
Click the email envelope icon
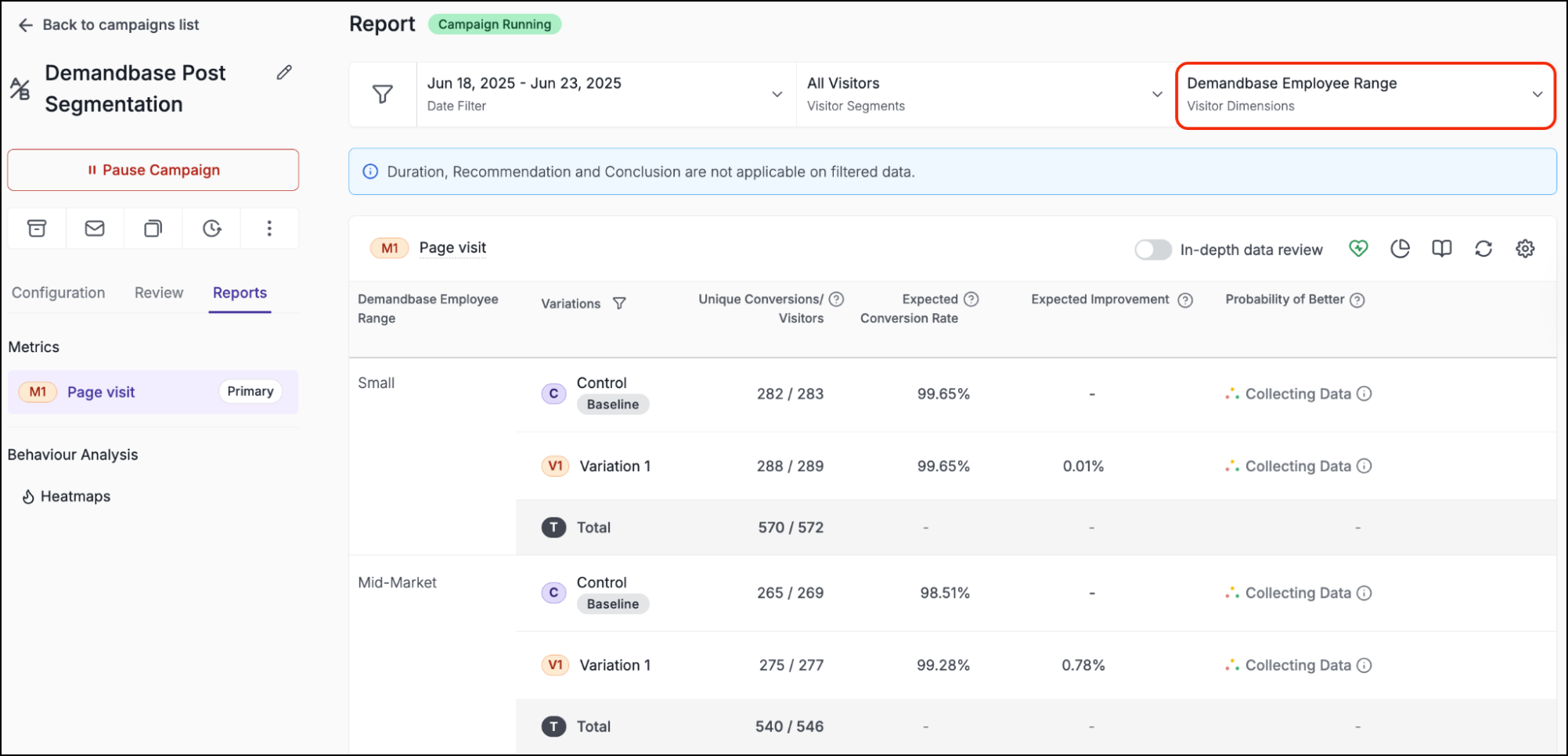[95, 229]
